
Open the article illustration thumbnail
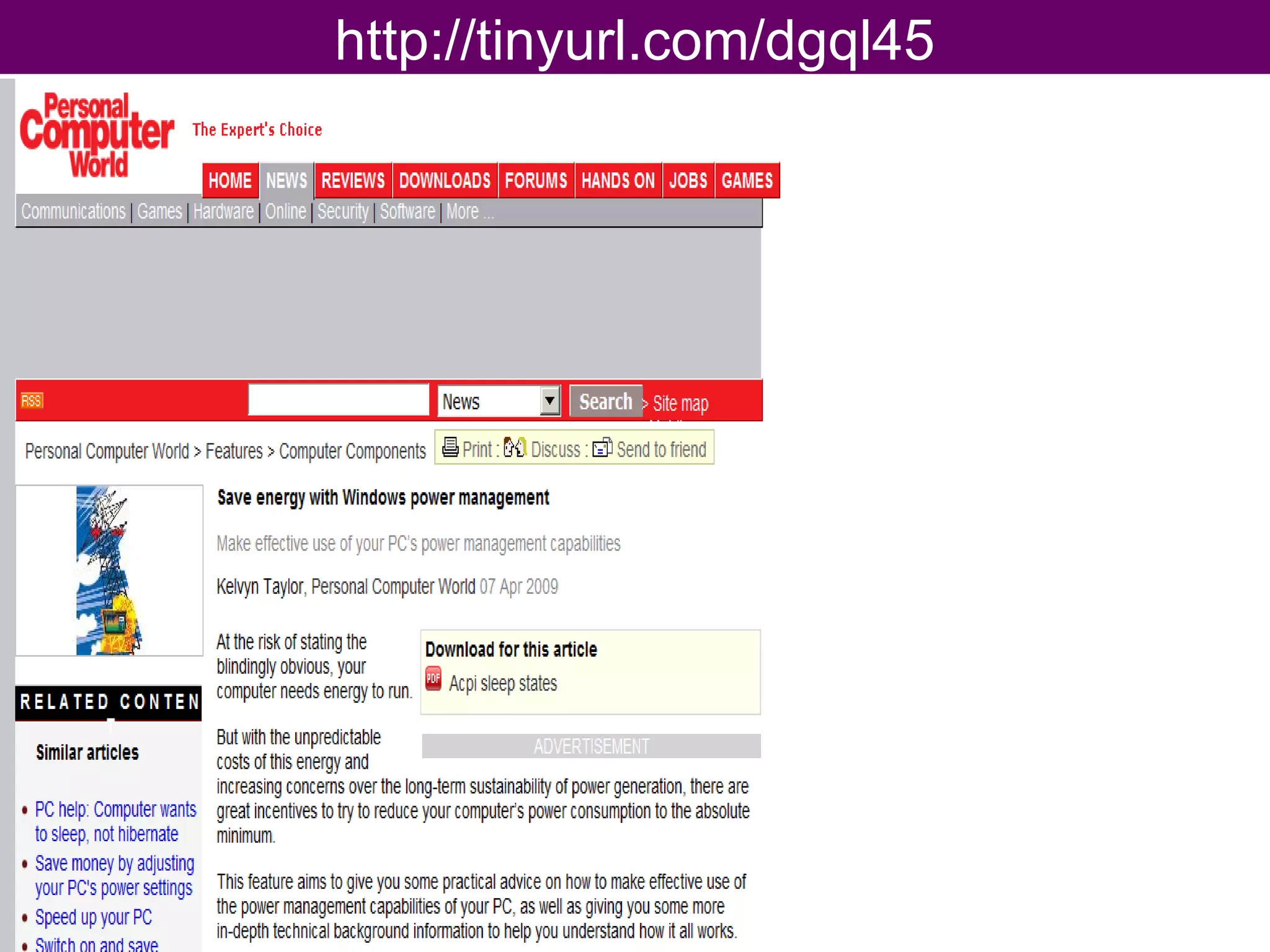click(109, 570)
